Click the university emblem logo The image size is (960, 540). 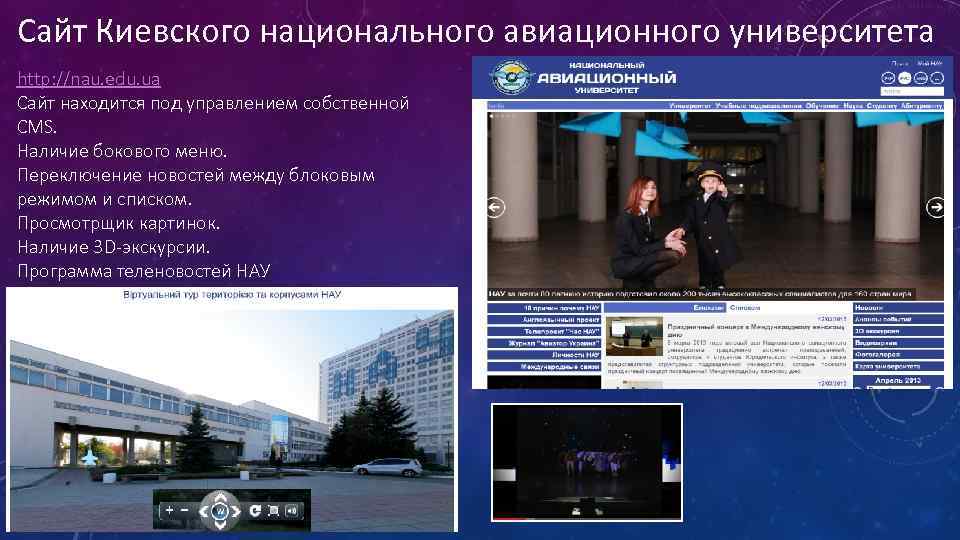[511, 77]
